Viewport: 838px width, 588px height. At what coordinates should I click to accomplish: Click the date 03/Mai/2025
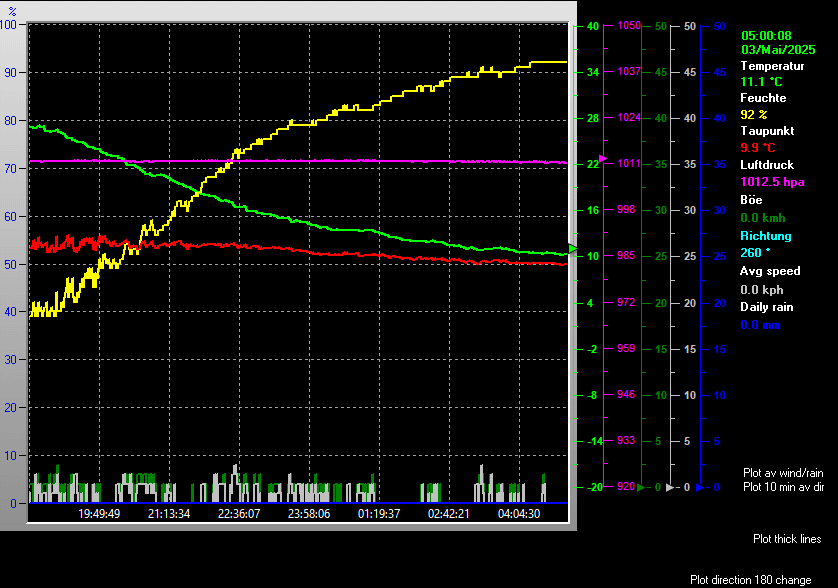pyautogui.click(x=778, y=50)
